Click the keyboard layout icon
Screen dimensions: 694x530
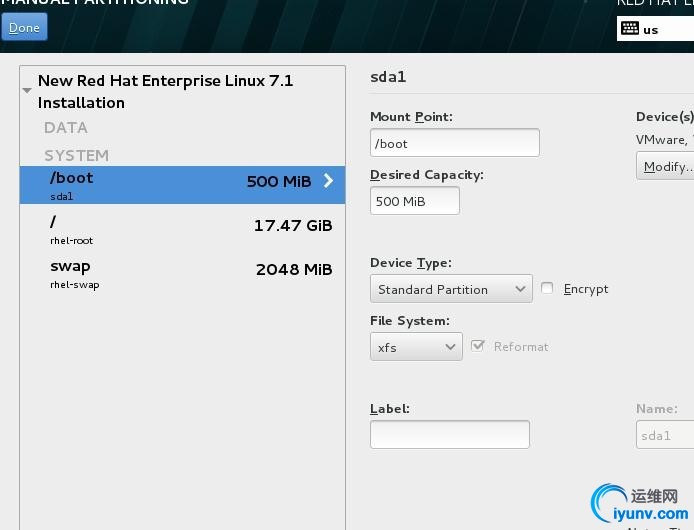(629, 29)
